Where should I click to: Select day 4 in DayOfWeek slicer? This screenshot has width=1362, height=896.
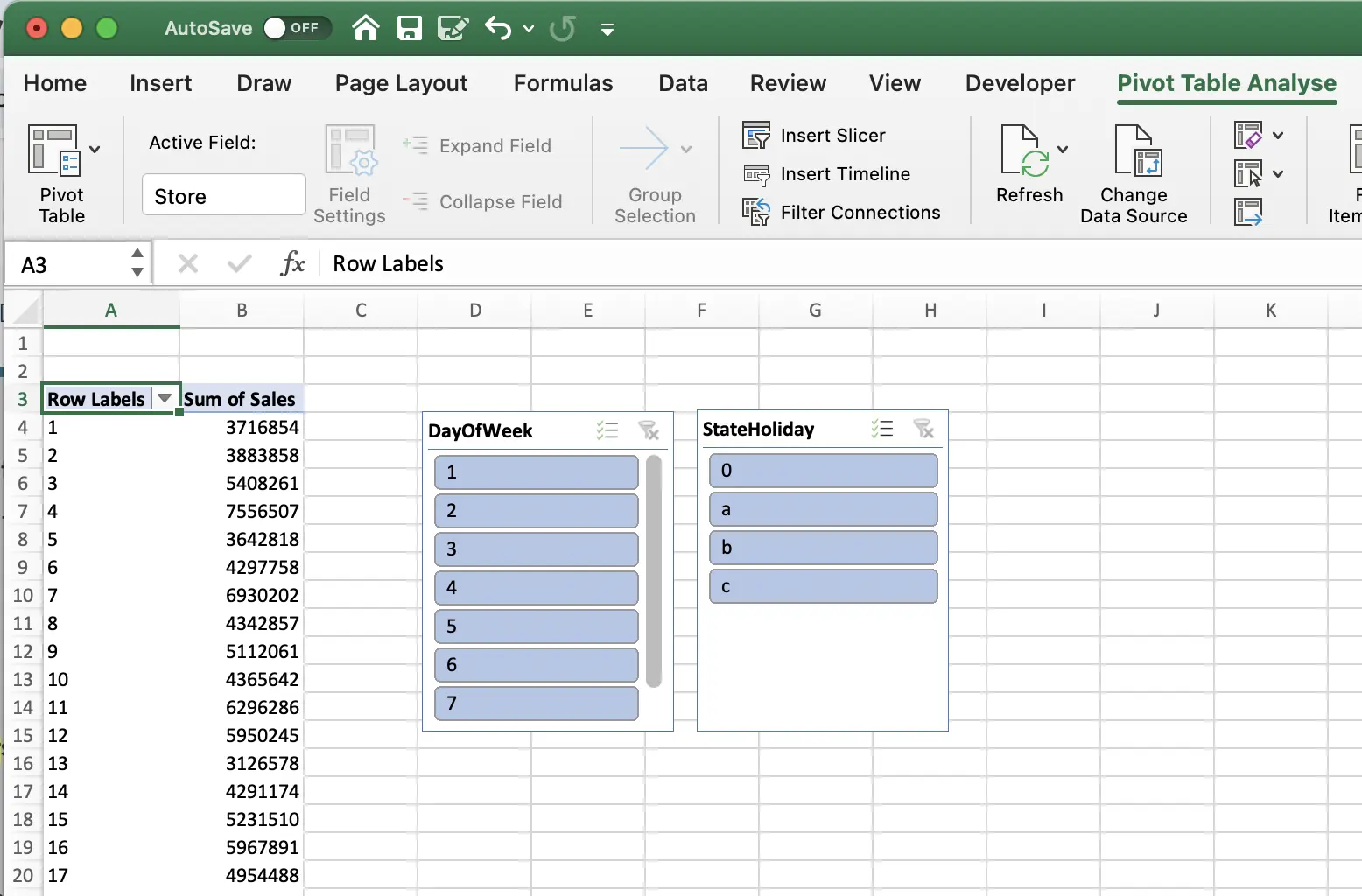pos(536,588)
